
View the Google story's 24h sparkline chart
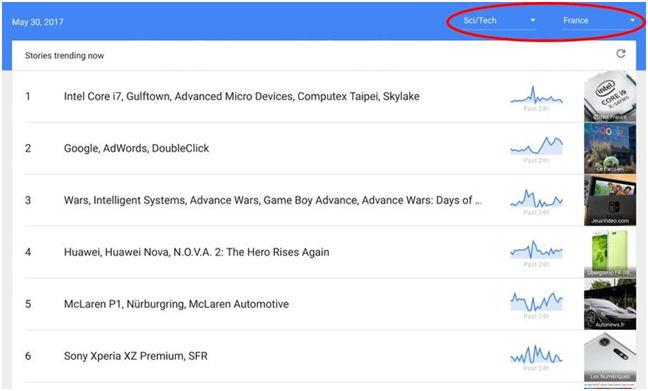(536, 149)
